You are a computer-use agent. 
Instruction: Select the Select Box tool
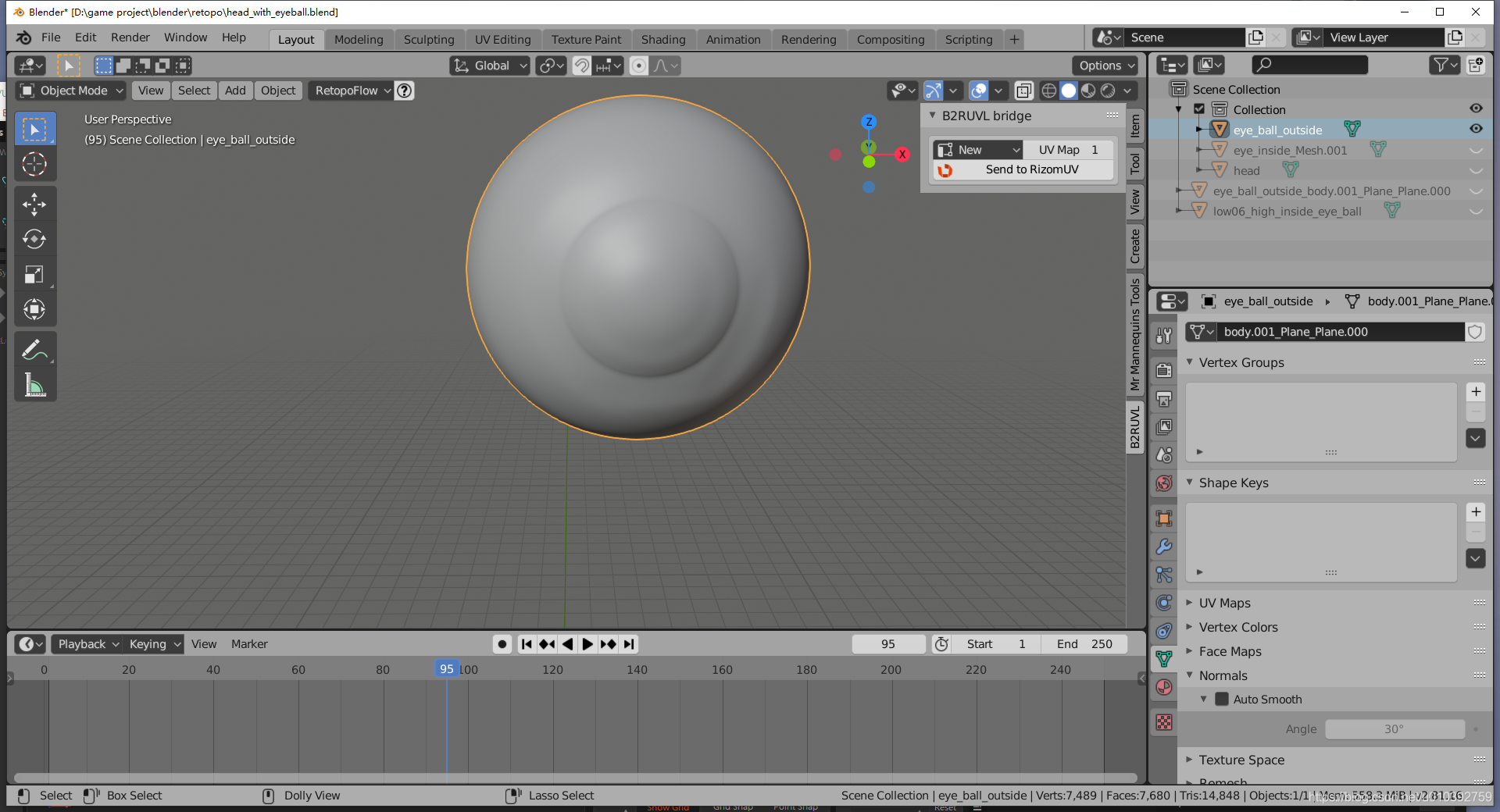click(34, 129)
